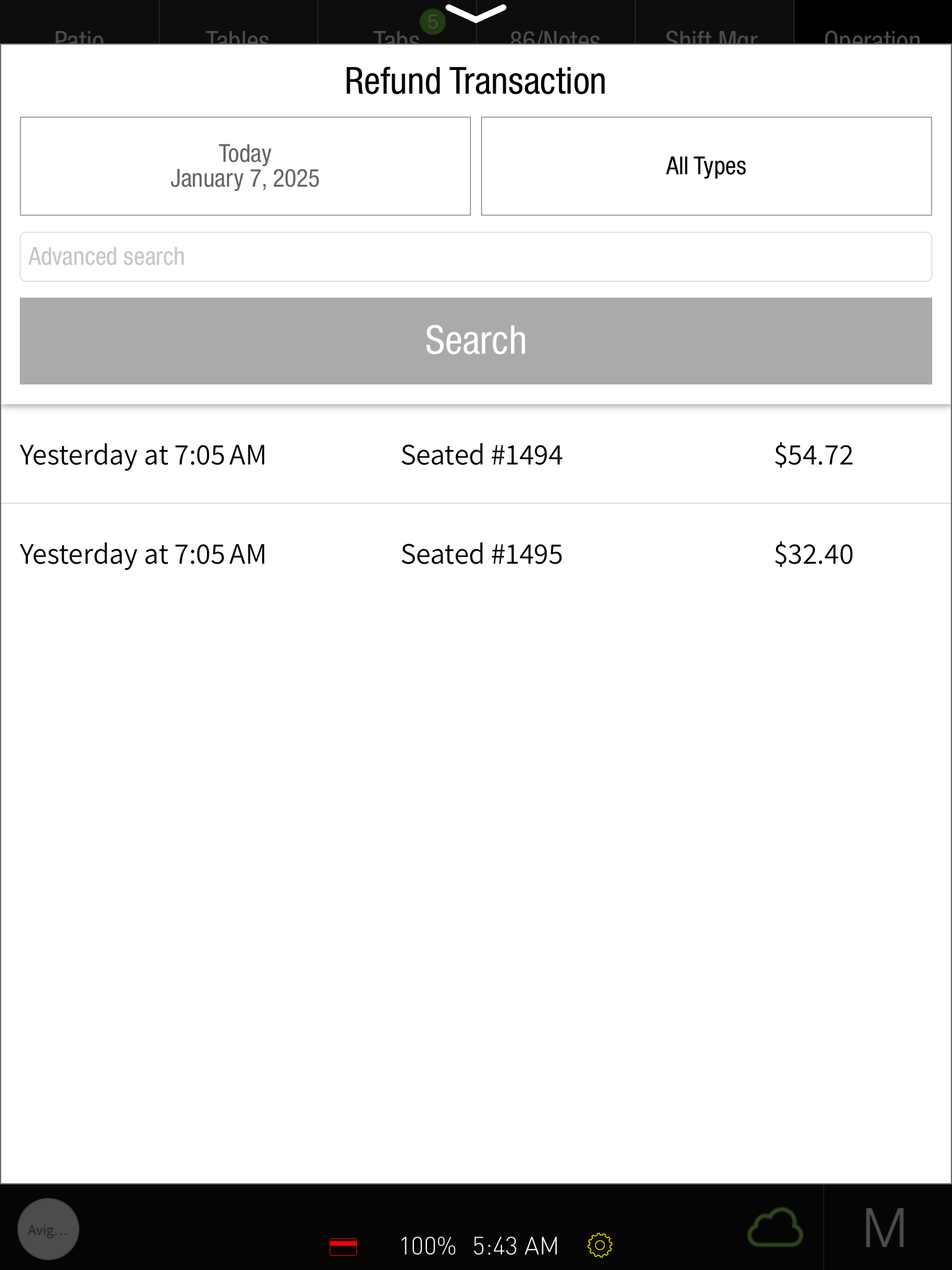Focus the Advanced search field
The width and height of the screenshot is (952, 1270).
click(x=475, y=257)
